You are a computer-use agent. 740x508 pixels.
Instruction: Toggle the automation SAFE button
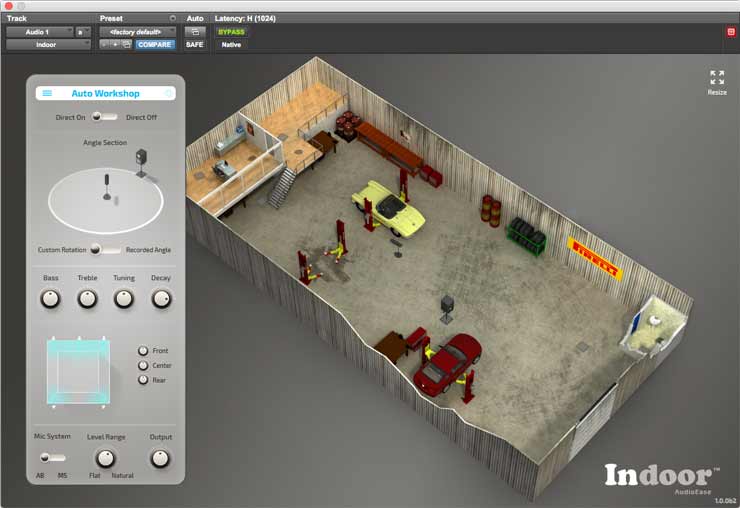(x=195, y=44)
